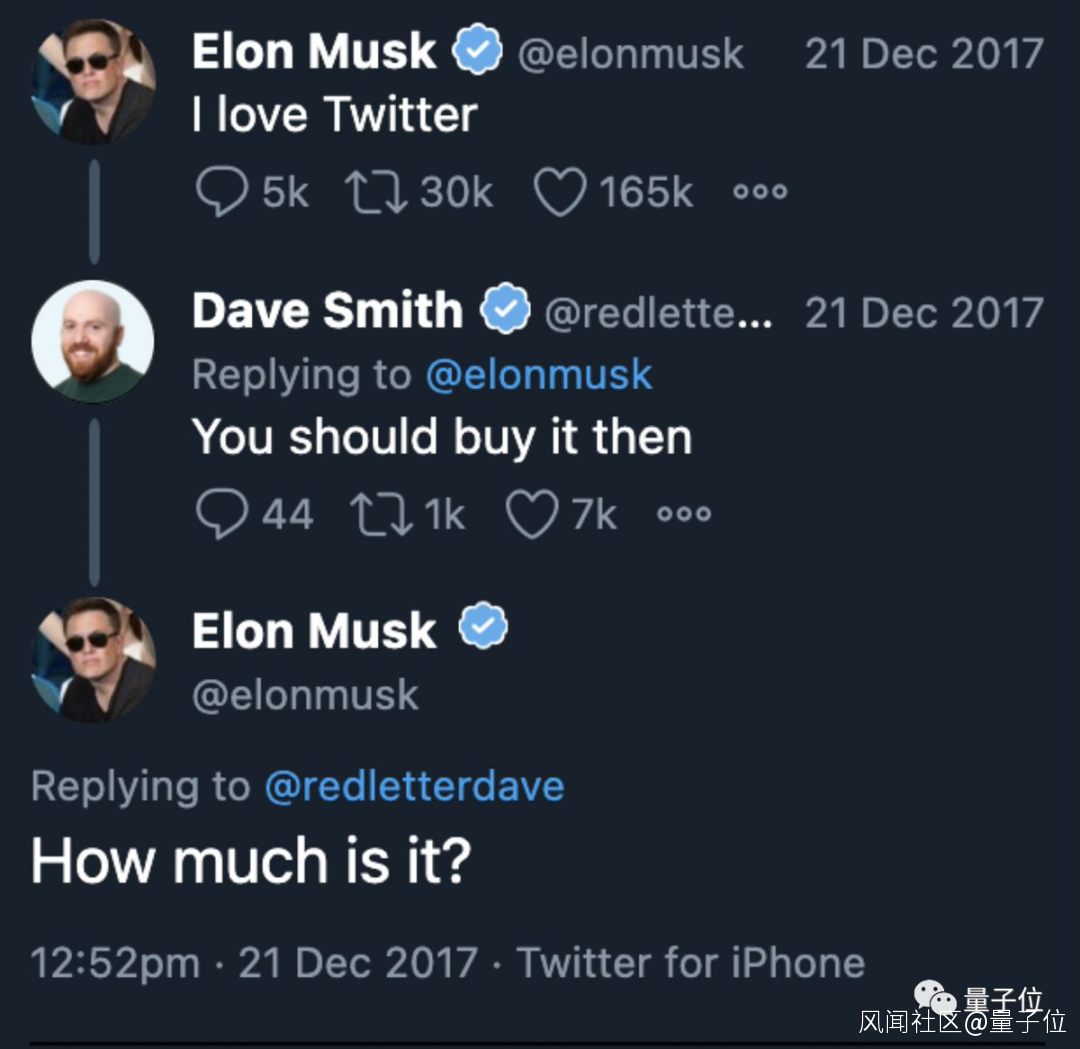Open more options on first tweet
The image size is (1080, 1049).
point(760,191)
